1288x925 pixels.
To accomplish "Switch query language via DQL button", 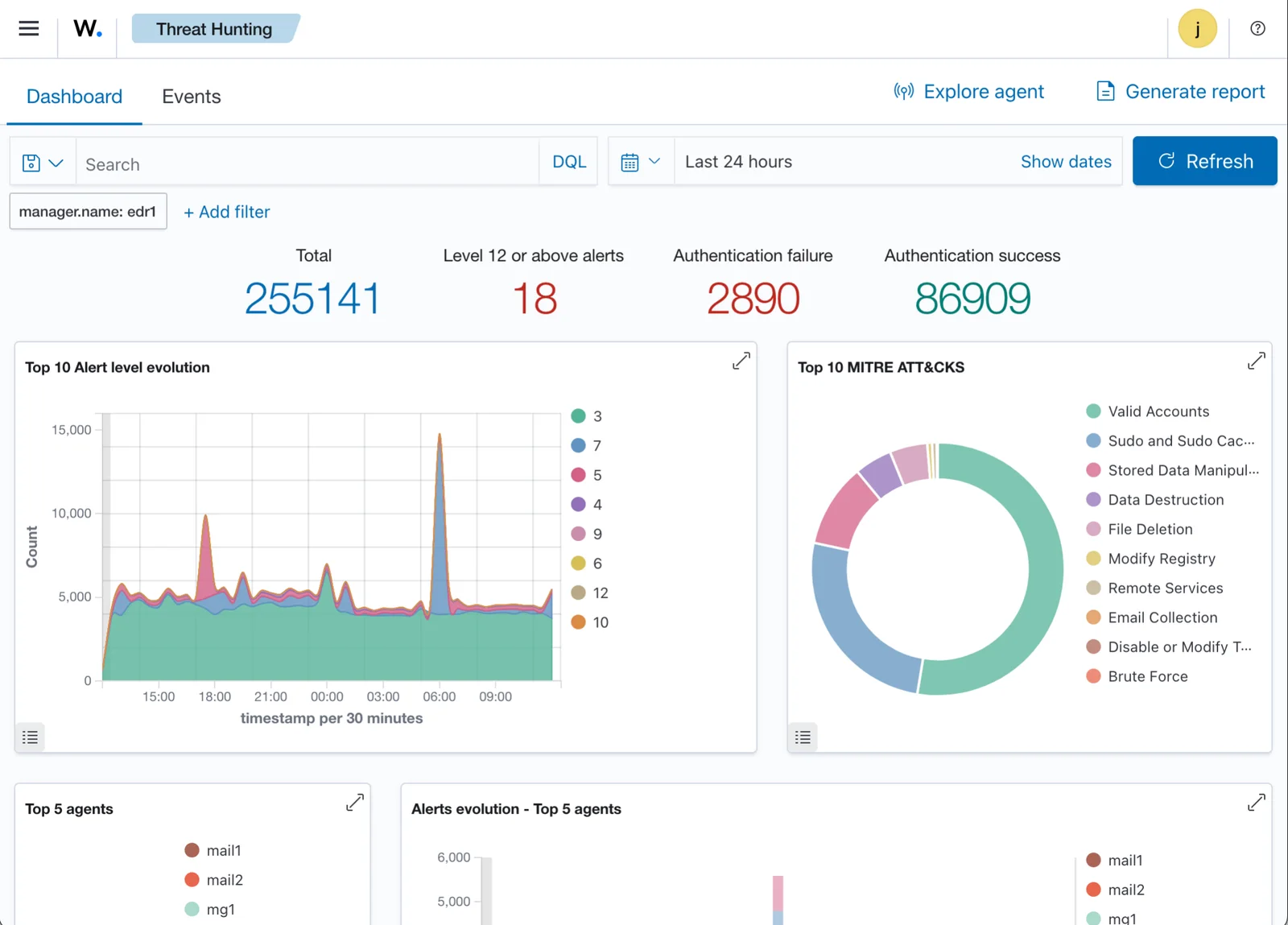I will click(x=568, y=162).
